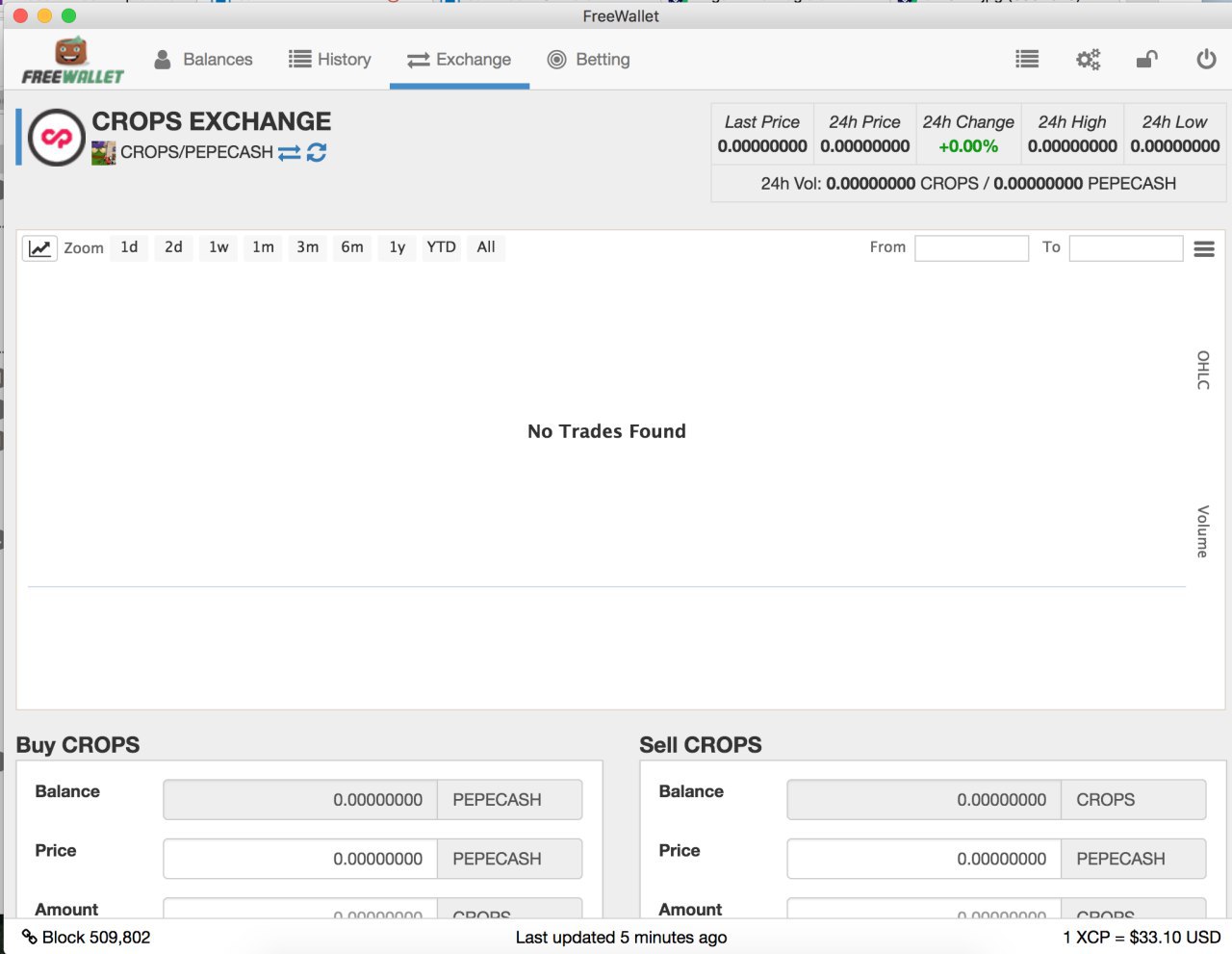Open settings gears icon
The height and width of the screenshot is (954, 1232).
click(x=1088, y=60)
